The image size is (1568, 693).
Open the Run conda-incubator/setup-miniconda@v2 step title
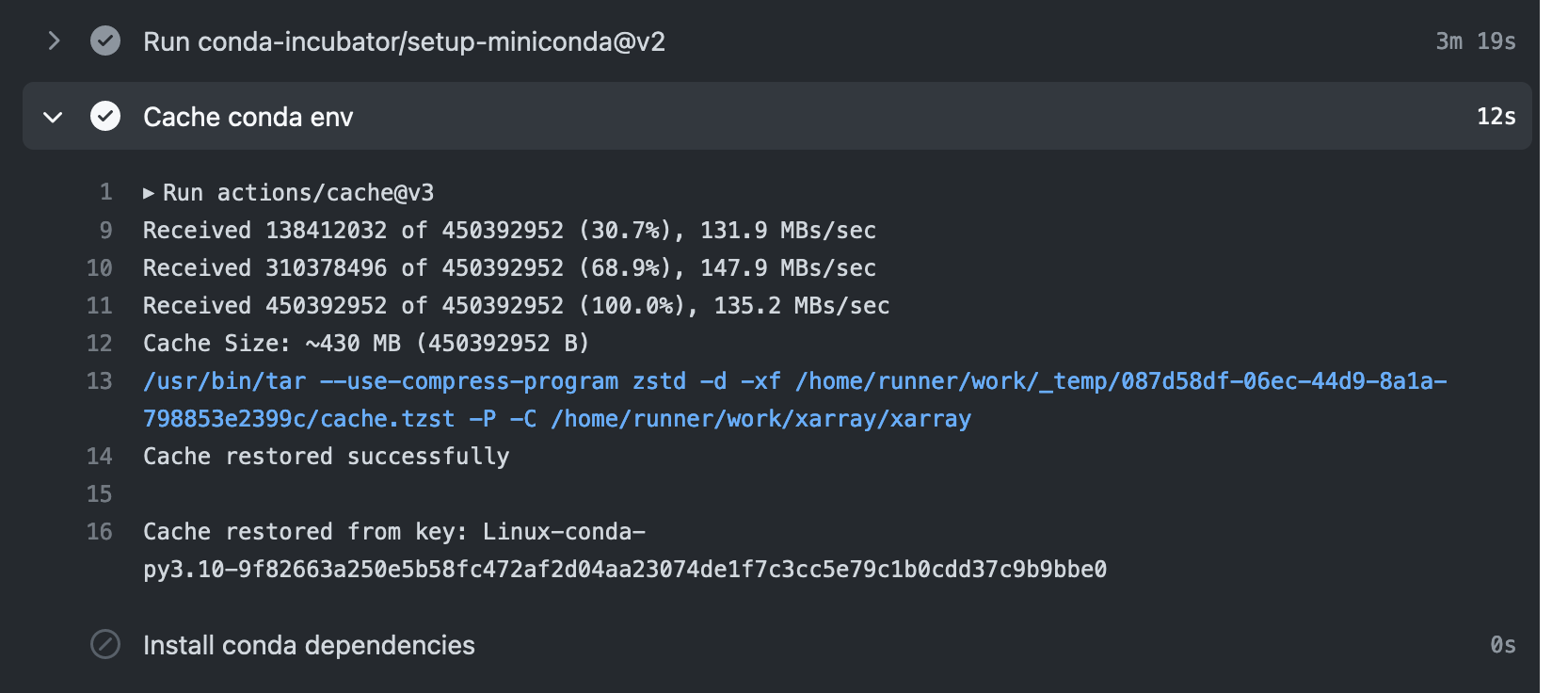click(x=404, y=41)
